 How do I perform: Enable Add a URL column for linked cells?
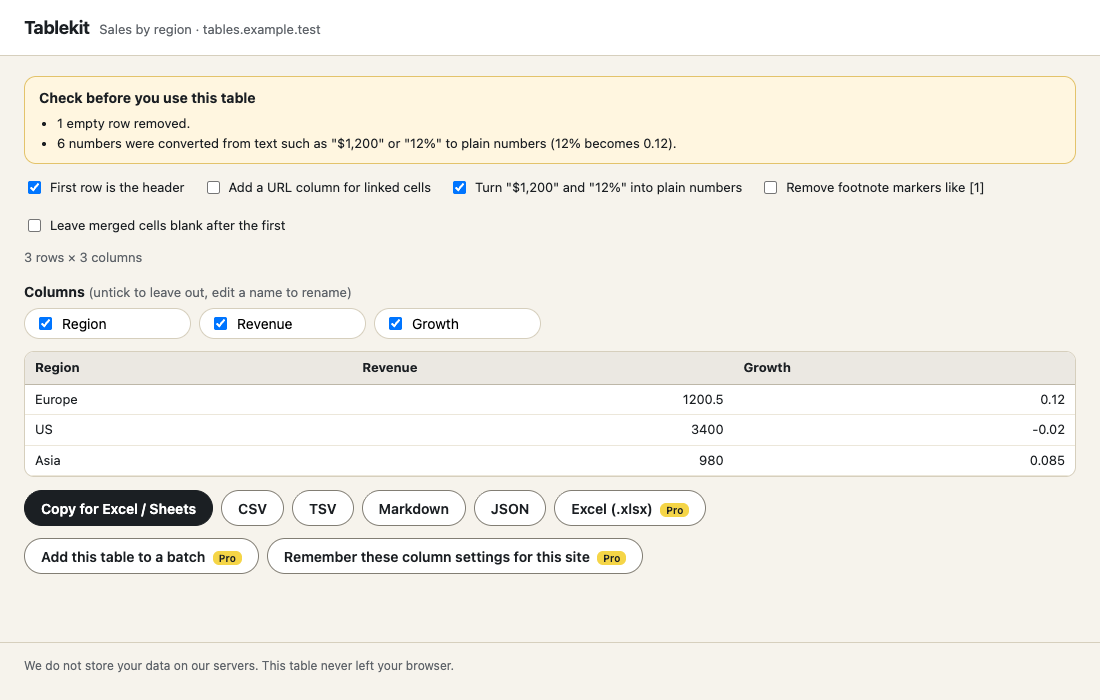pyautogui.click(x=213, y=187)
